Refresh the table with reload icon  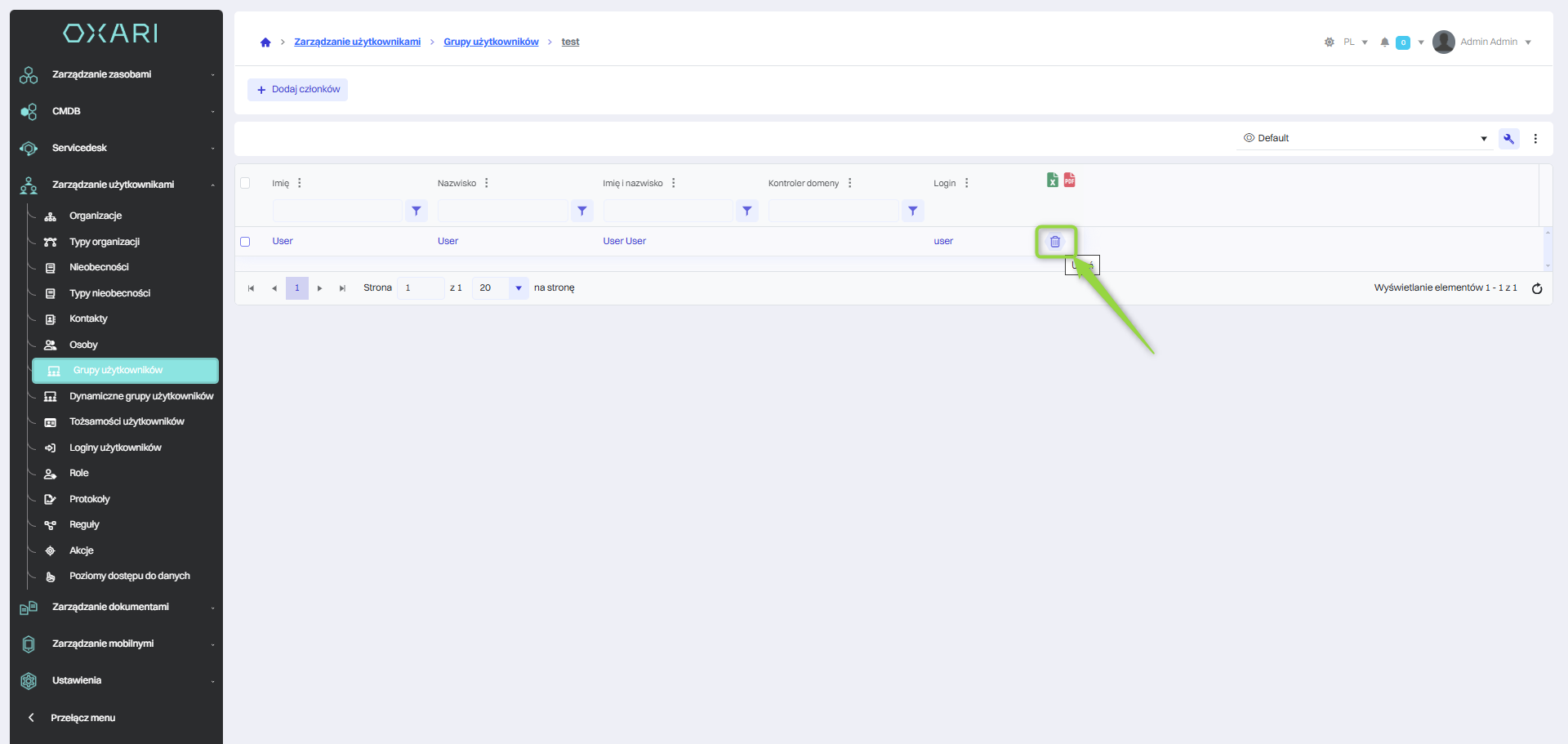(1536, 288)
